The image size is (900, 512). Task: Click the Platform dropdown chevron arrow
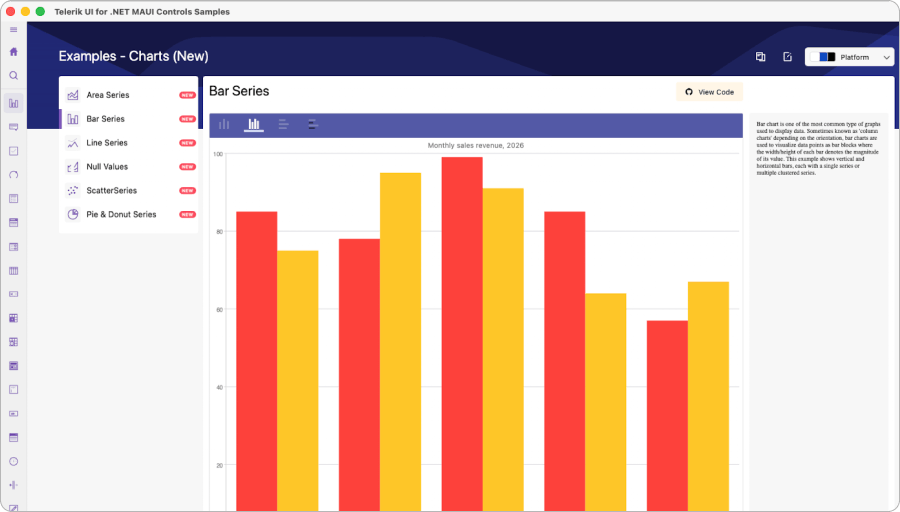tap(886, 57)
